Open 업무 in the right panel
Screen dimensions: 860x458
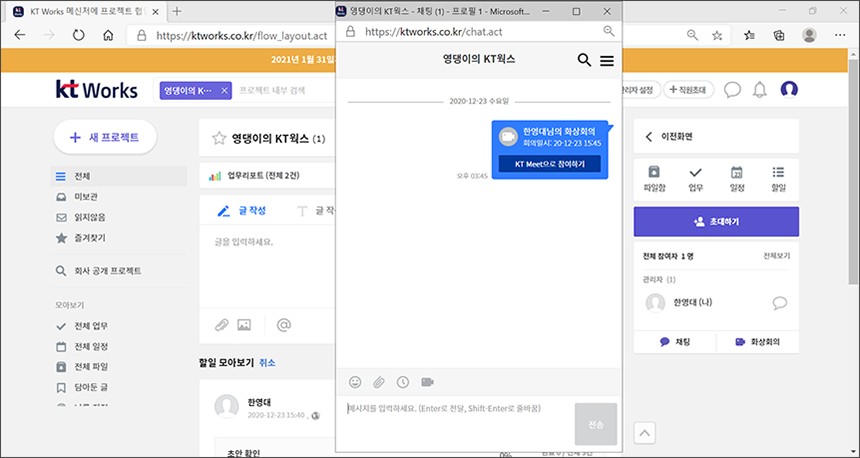695,179
